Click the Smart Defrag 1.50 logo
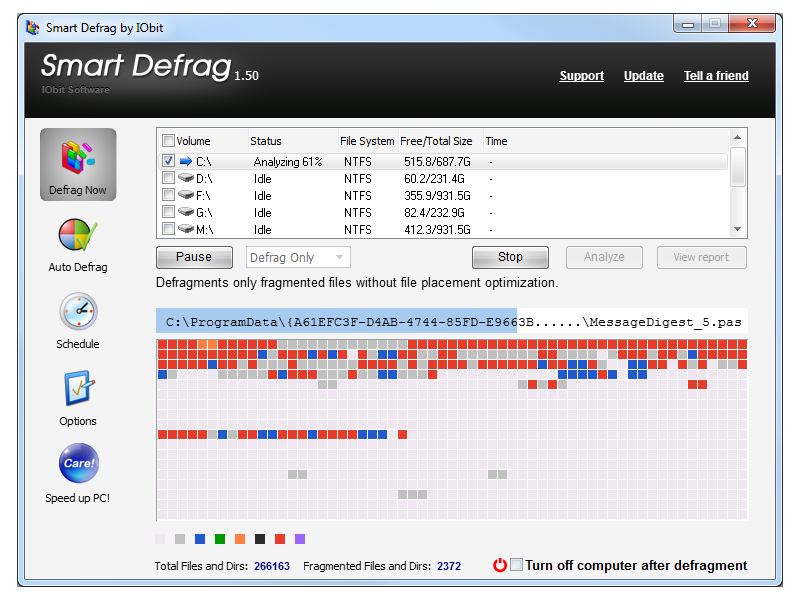Viewport: 800px width, 600px height. (150, 67)
